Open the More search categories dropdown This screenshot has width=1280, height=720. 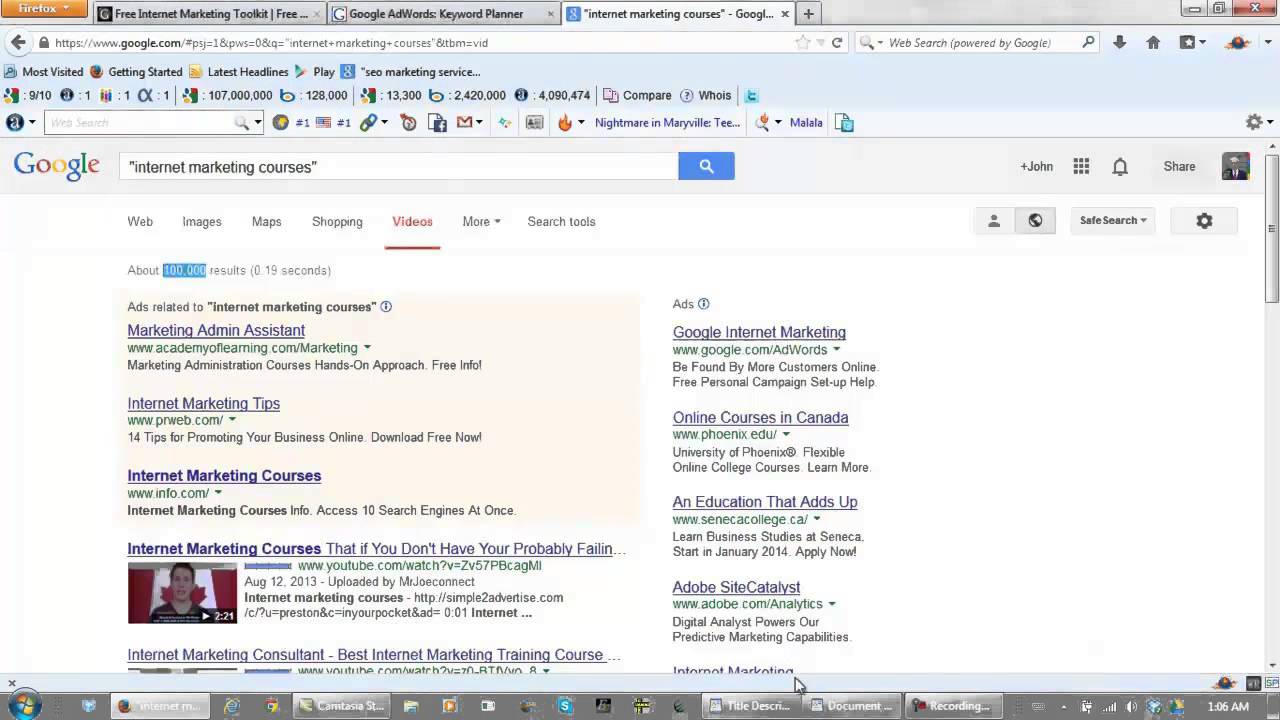coord(481,222)
